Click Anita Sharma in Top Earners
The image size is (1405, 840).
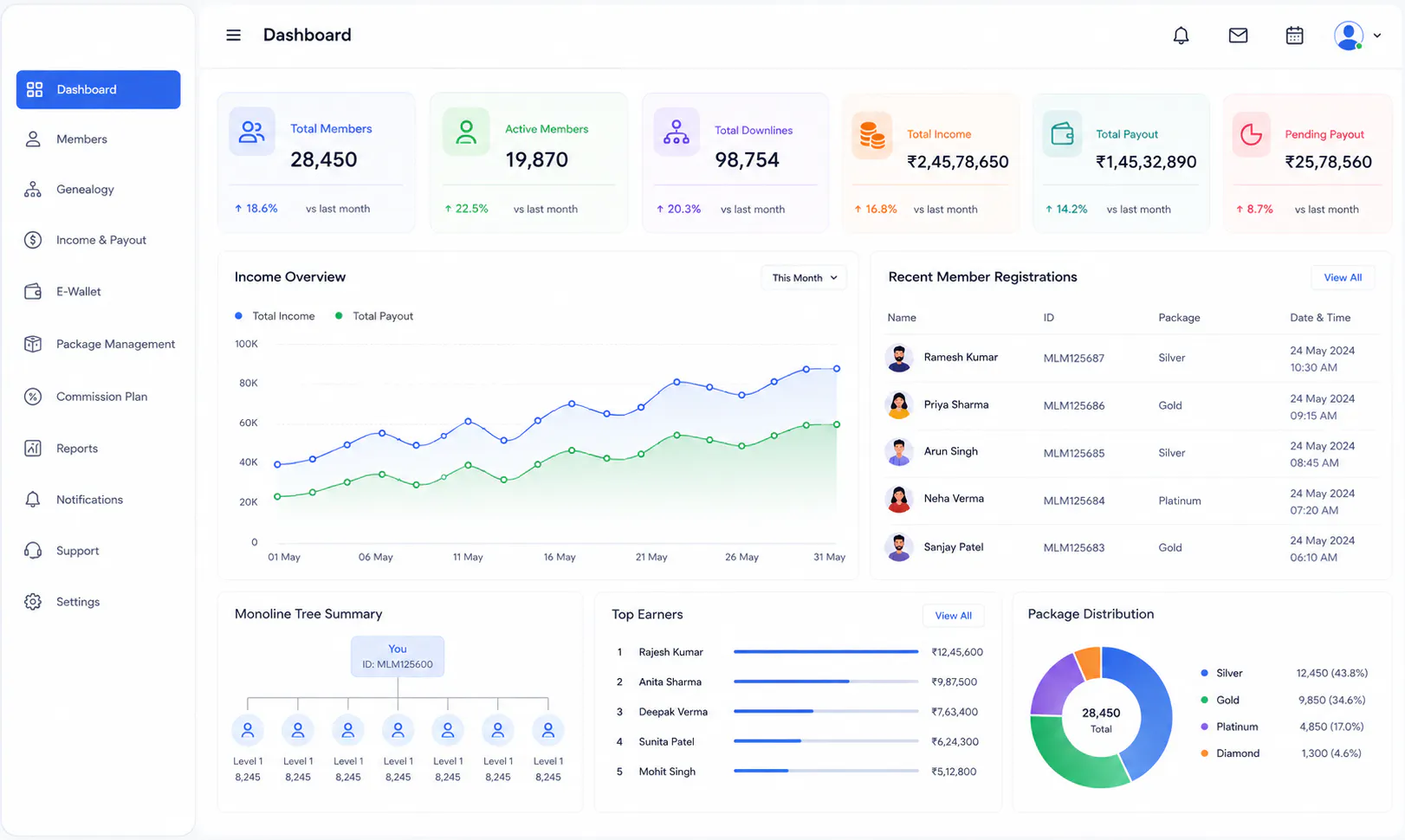pyautogui.click(x=670, y=682)
